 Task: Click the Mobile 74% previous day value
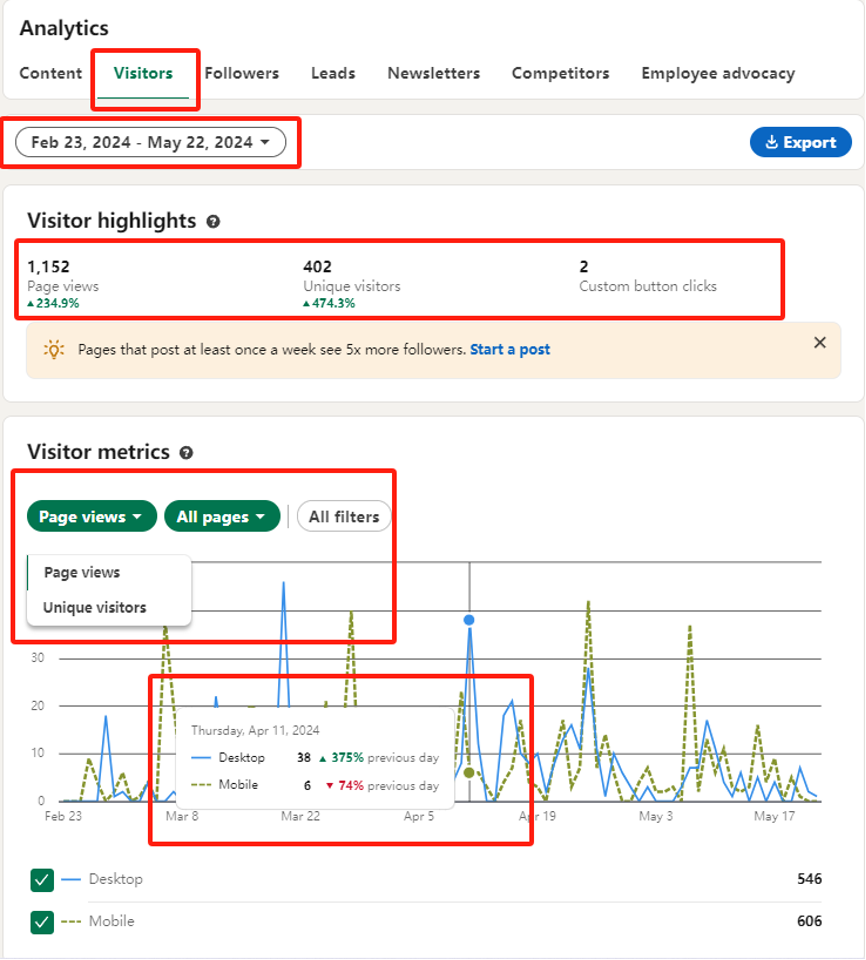click(x=351, y=786)
